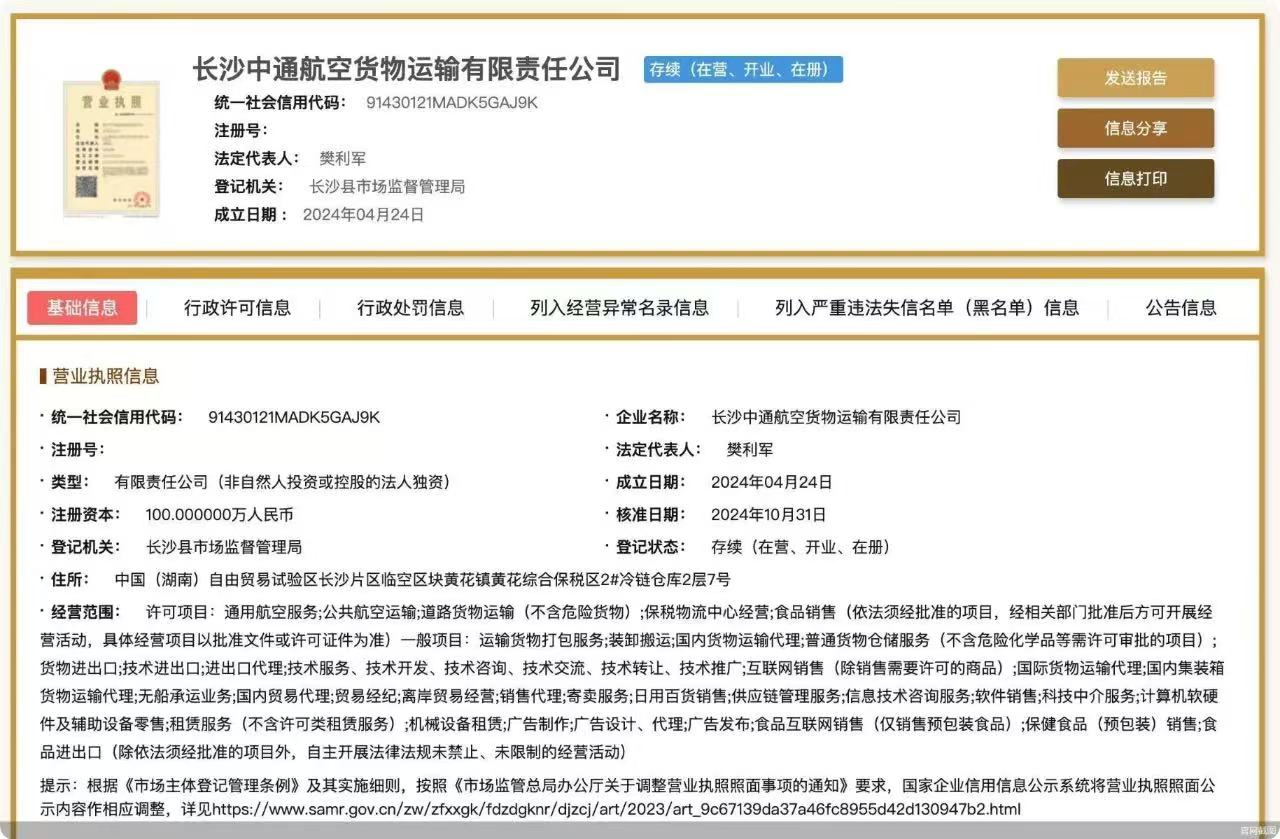1280x839 pixels.
Task: Open the business license thumbnail image
Action: (x=111, y=143)
